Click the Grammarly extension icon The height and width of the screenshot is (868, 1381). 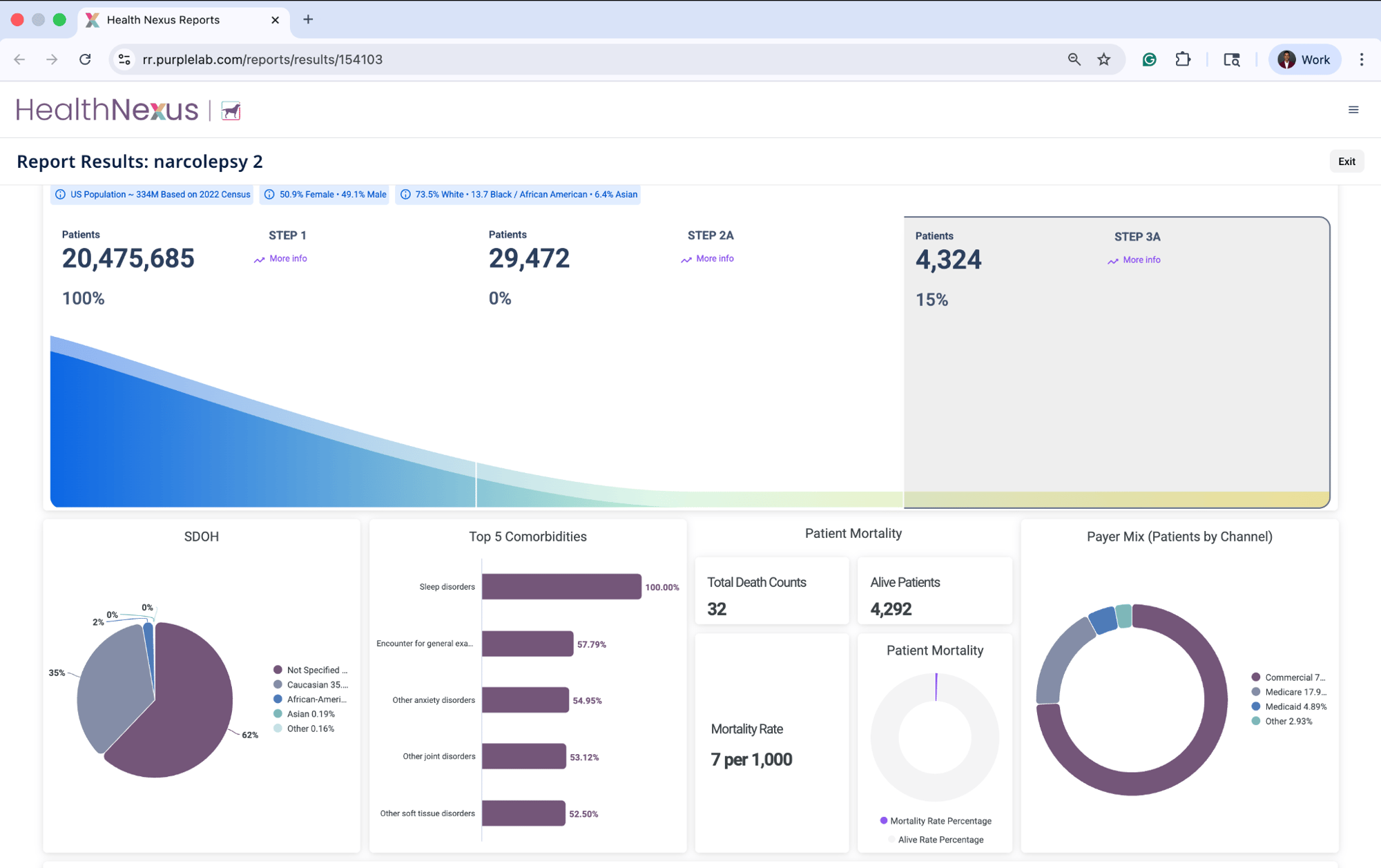1149,59
